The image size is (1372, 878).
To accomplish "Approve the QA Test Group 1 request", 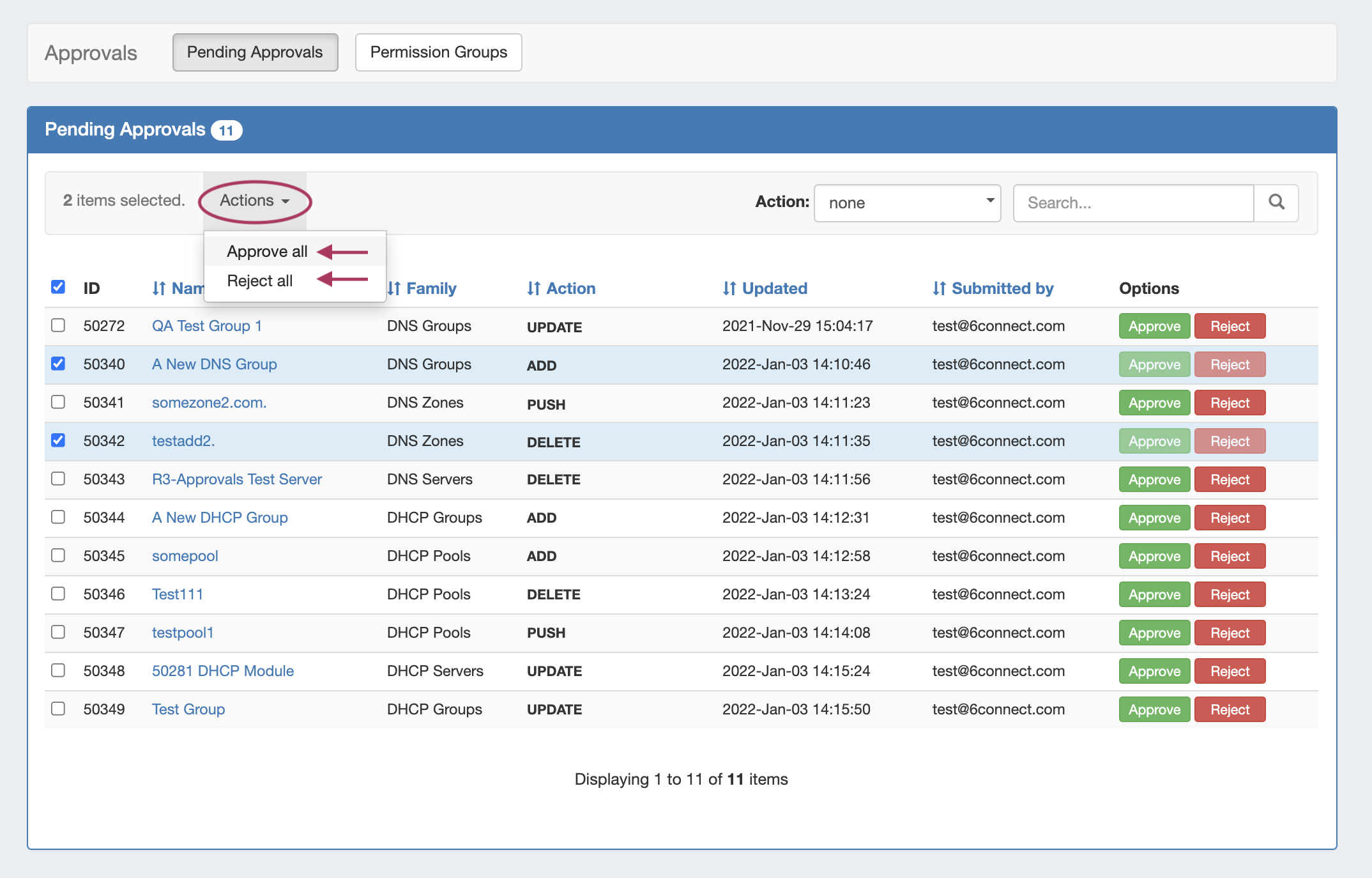I will [x=1154, y=326].
